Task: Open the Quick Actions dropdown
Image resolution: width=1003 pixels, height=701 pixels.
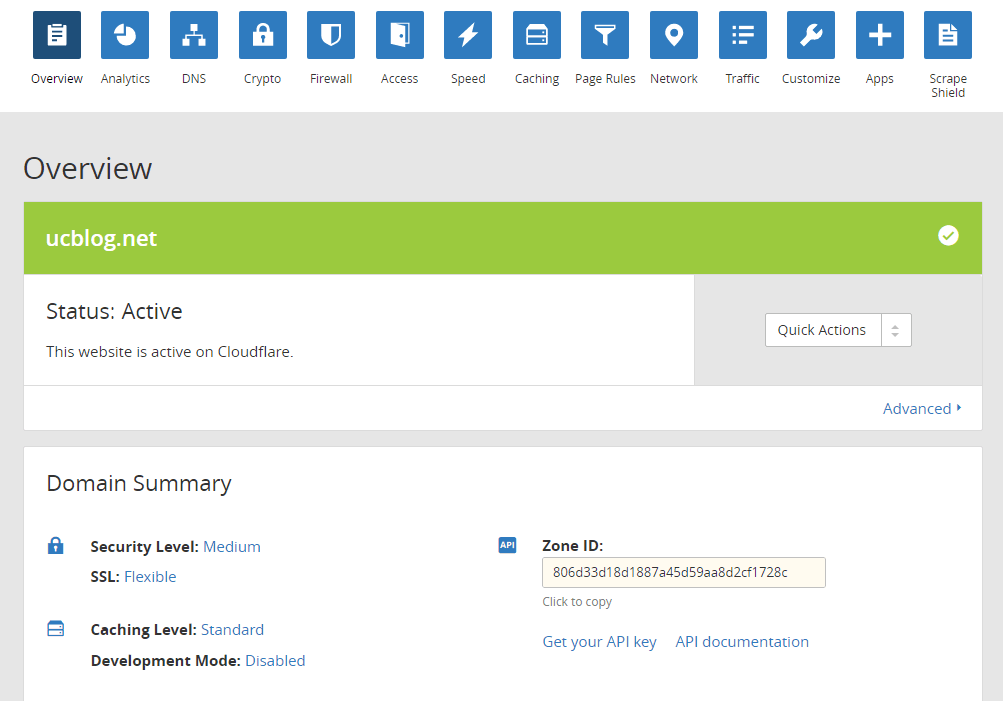Action: [x=838, y=330]
